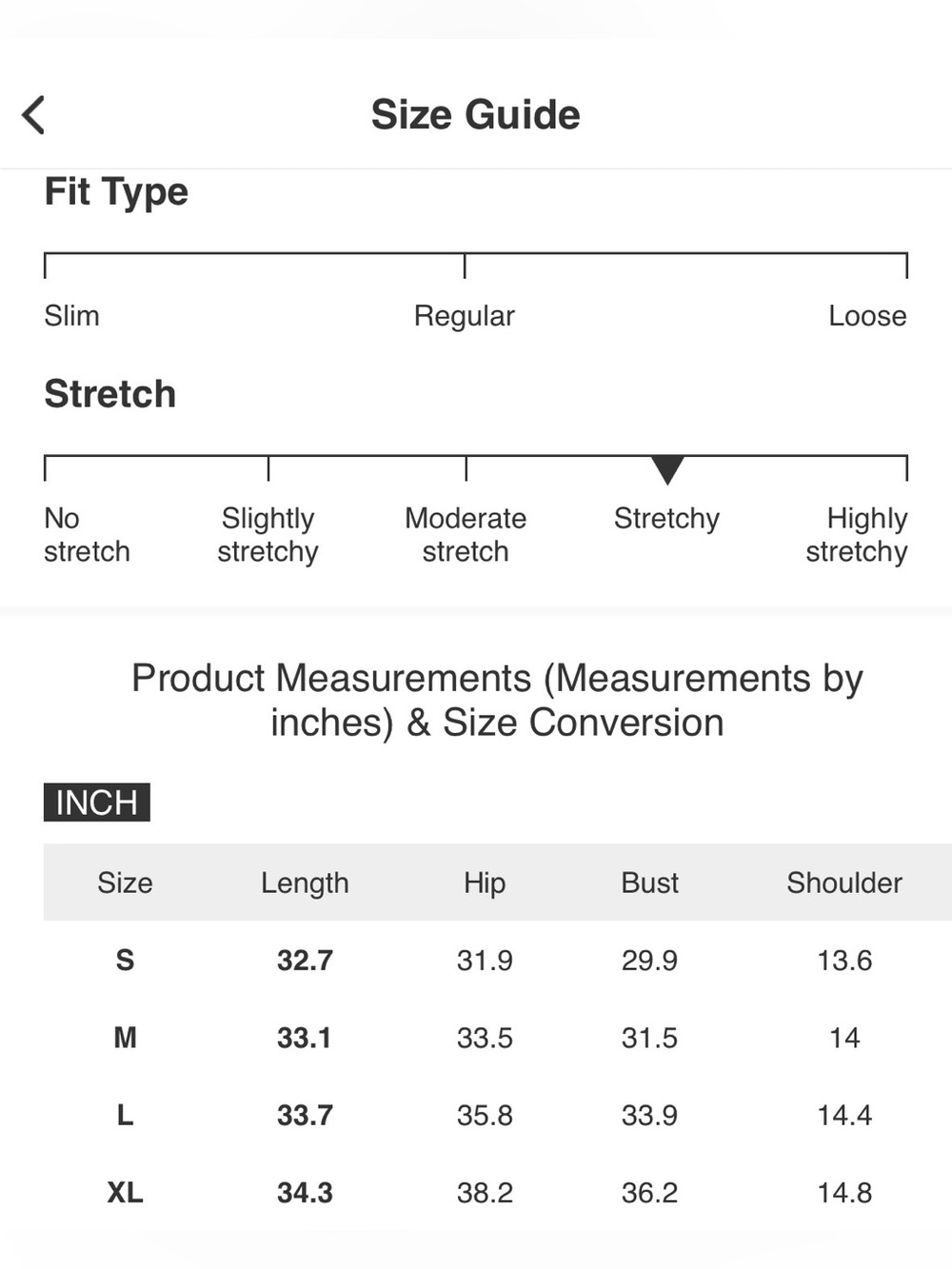Click the Regular fit type label
This screenshot has width=952, height=1269.
[x=464, y=316]
